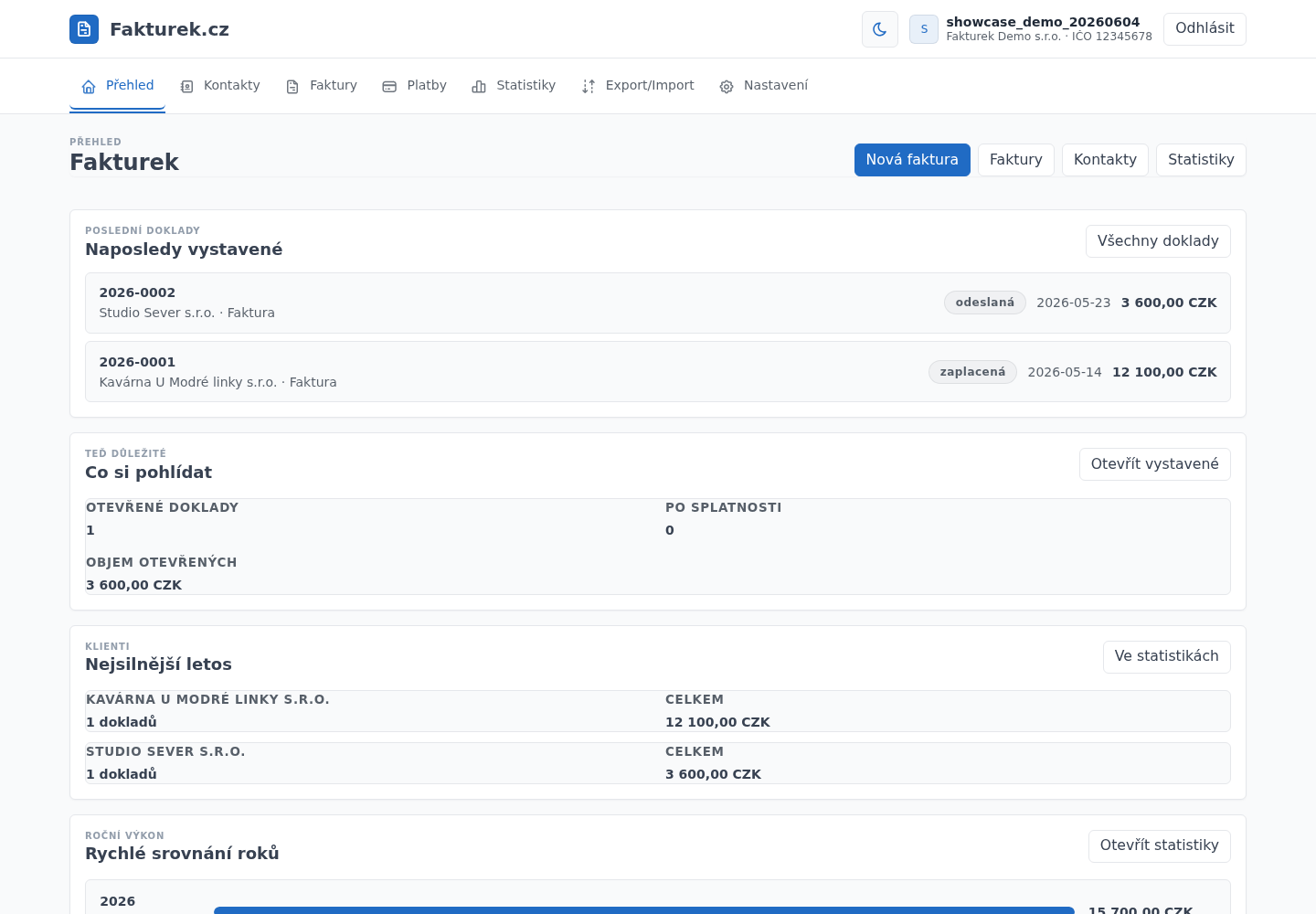The width and height of the screenshot is (1316, 914).
Task: Switch to the Statistiky navigation tab
Action: 514,86
